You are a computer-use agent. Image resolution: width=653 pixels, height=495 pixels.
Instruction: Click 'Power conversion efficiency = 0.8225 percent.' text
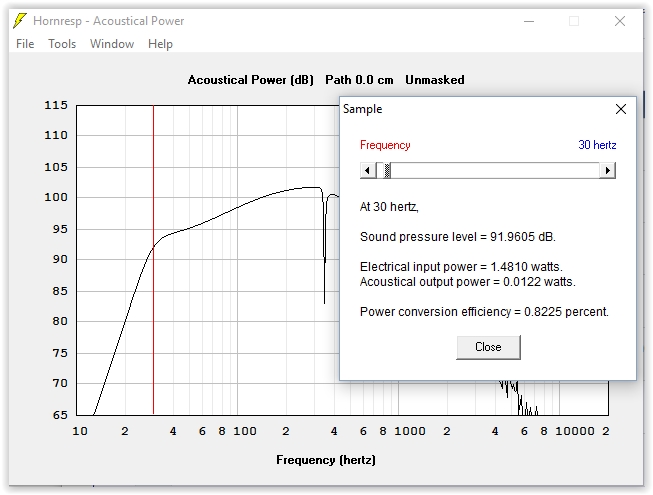[x=484, y=312]
